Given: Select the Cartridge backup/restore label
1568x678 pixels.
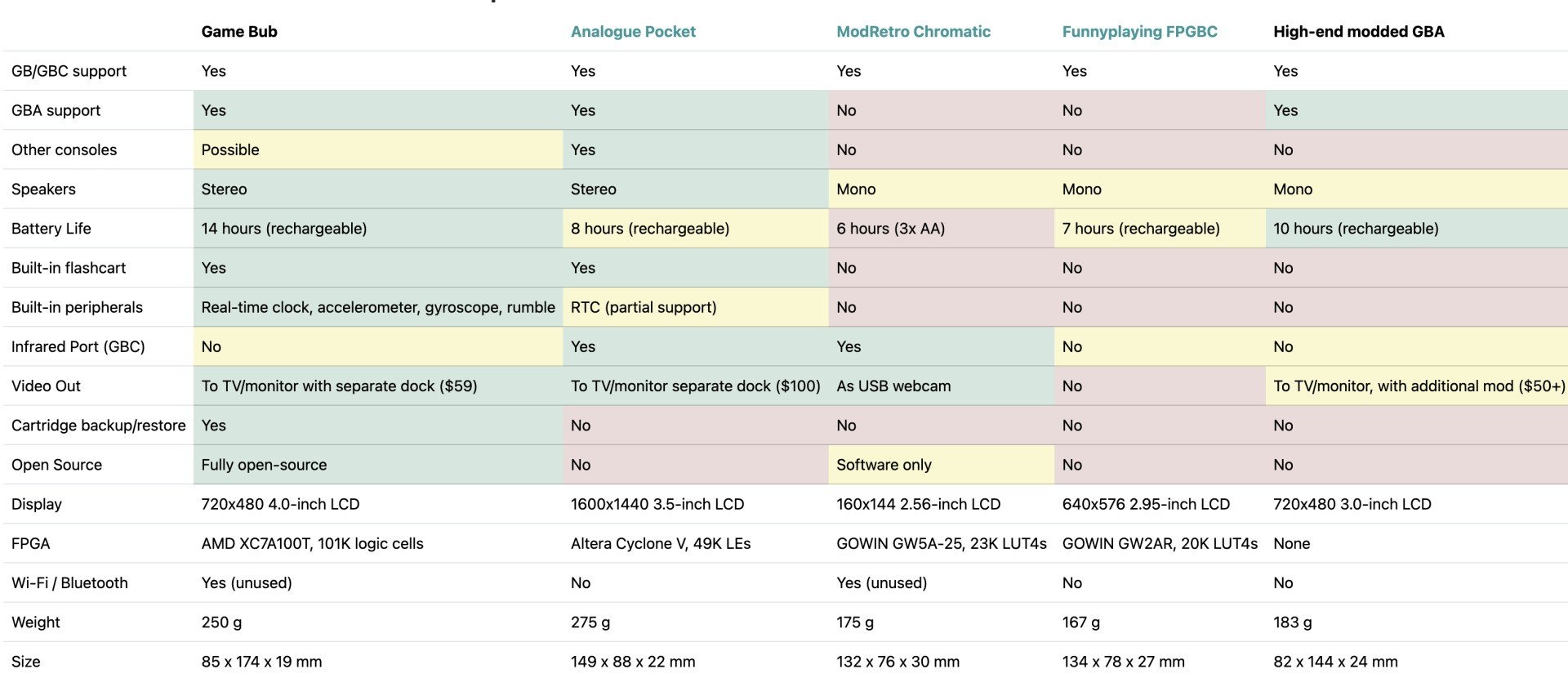Looking at the screenshot, I should [98, 426].
